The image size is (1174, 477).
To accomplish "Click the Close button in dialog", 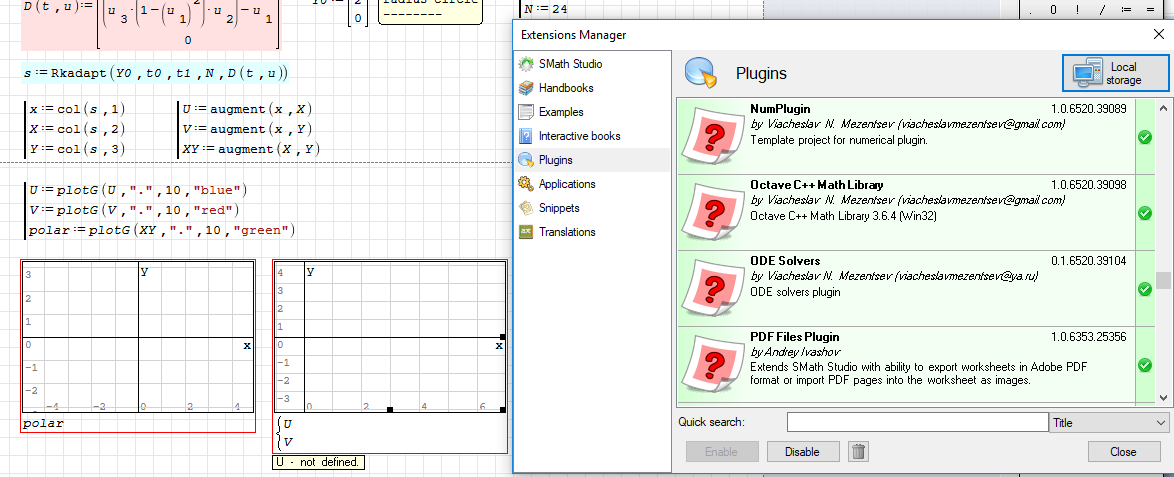I will coord(1123,451).
